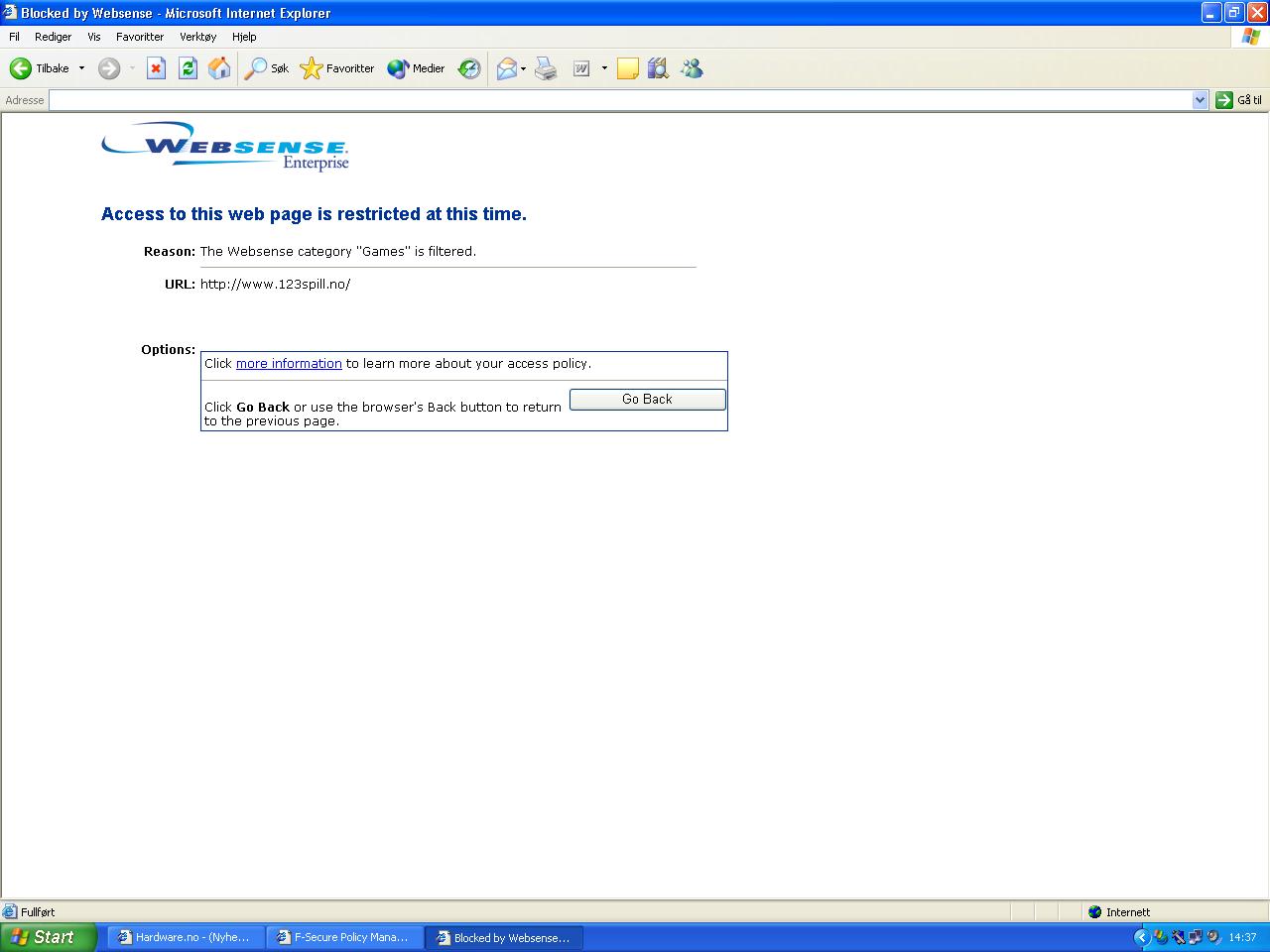Viewport: 1270px width, 952px height.
Task: Click the Go Back button
Action: [648, 399]
